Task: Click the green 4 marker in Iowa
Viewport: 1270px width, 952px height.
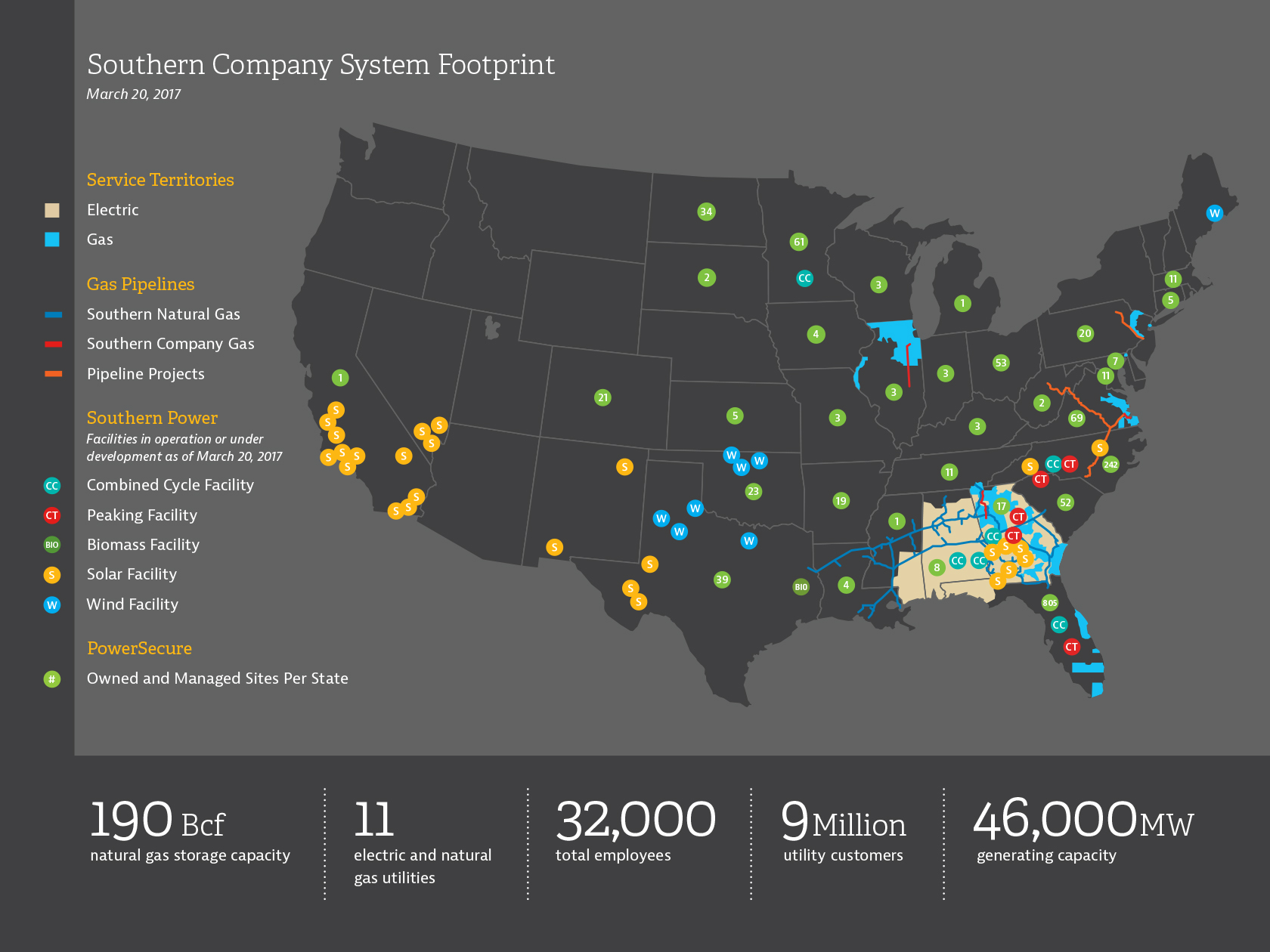Action: (816, 334)
